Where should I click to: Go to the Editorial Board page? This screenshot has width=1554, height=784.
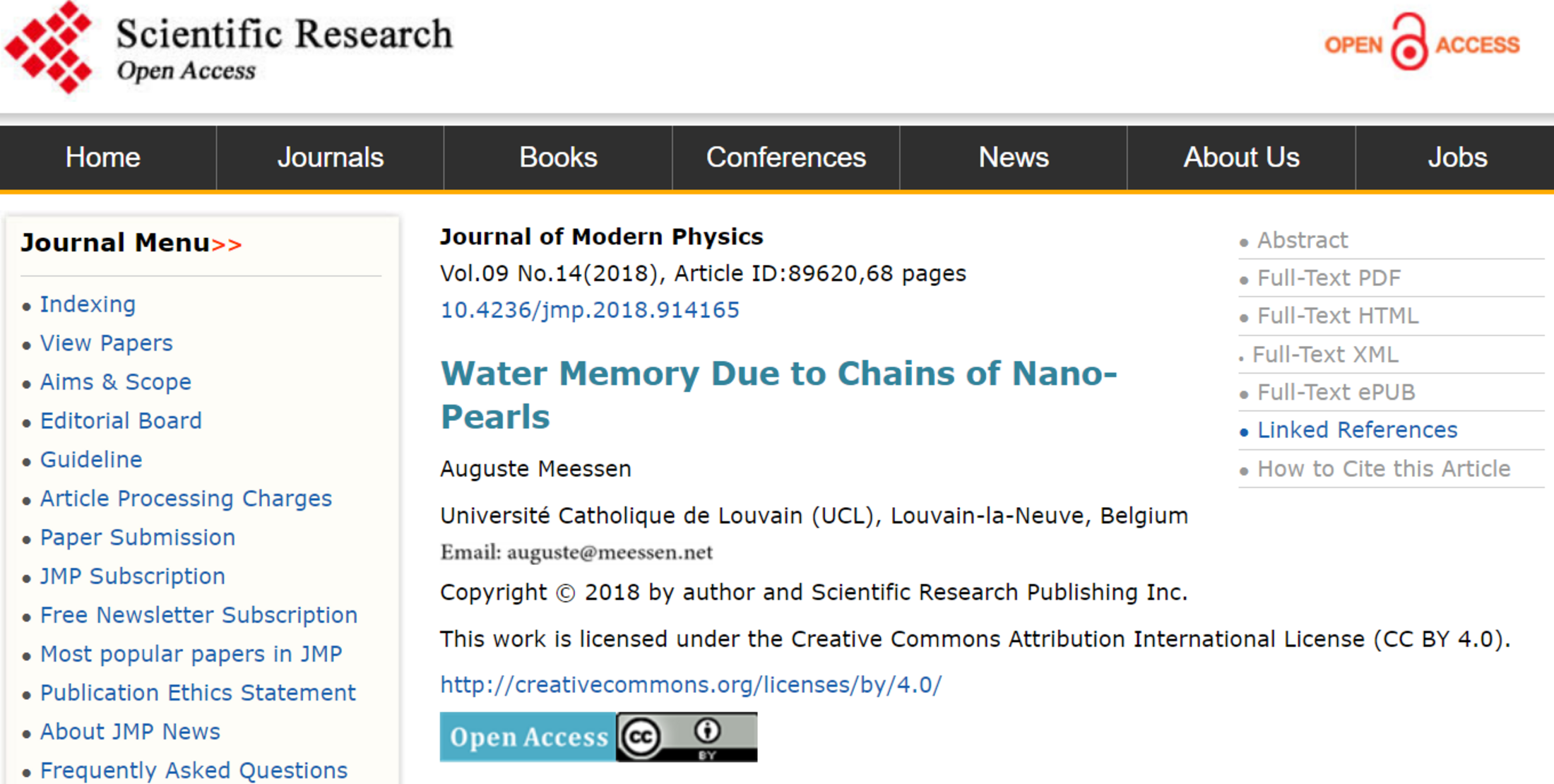click(x=121, y=421)
